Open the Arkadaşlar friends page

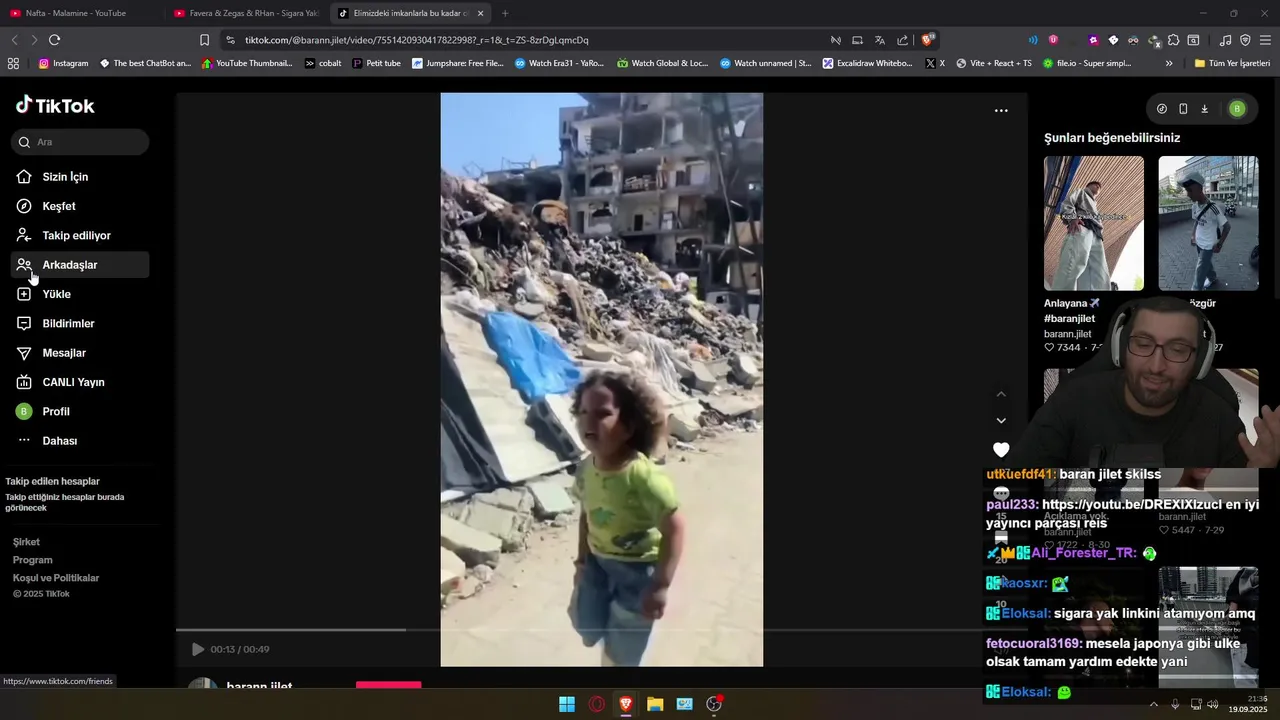coord(80,265)
